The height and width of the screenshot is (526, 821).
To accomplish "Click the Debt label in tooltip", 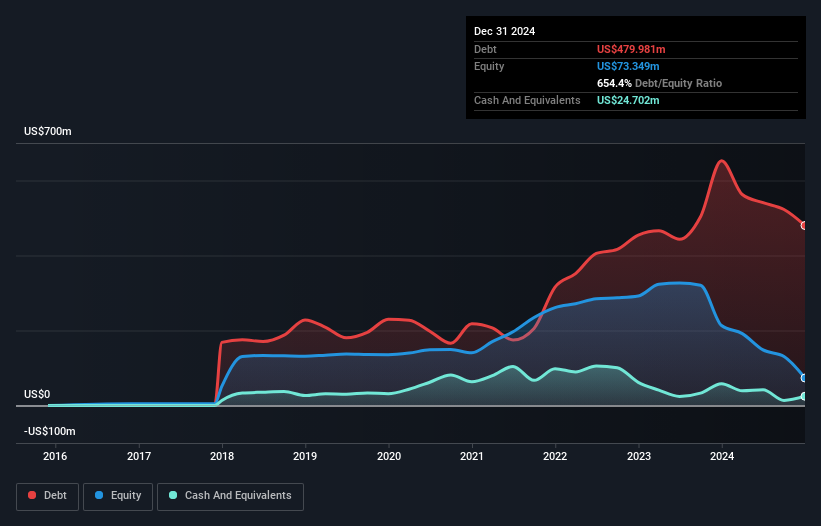I will click(x=485, y=49).
